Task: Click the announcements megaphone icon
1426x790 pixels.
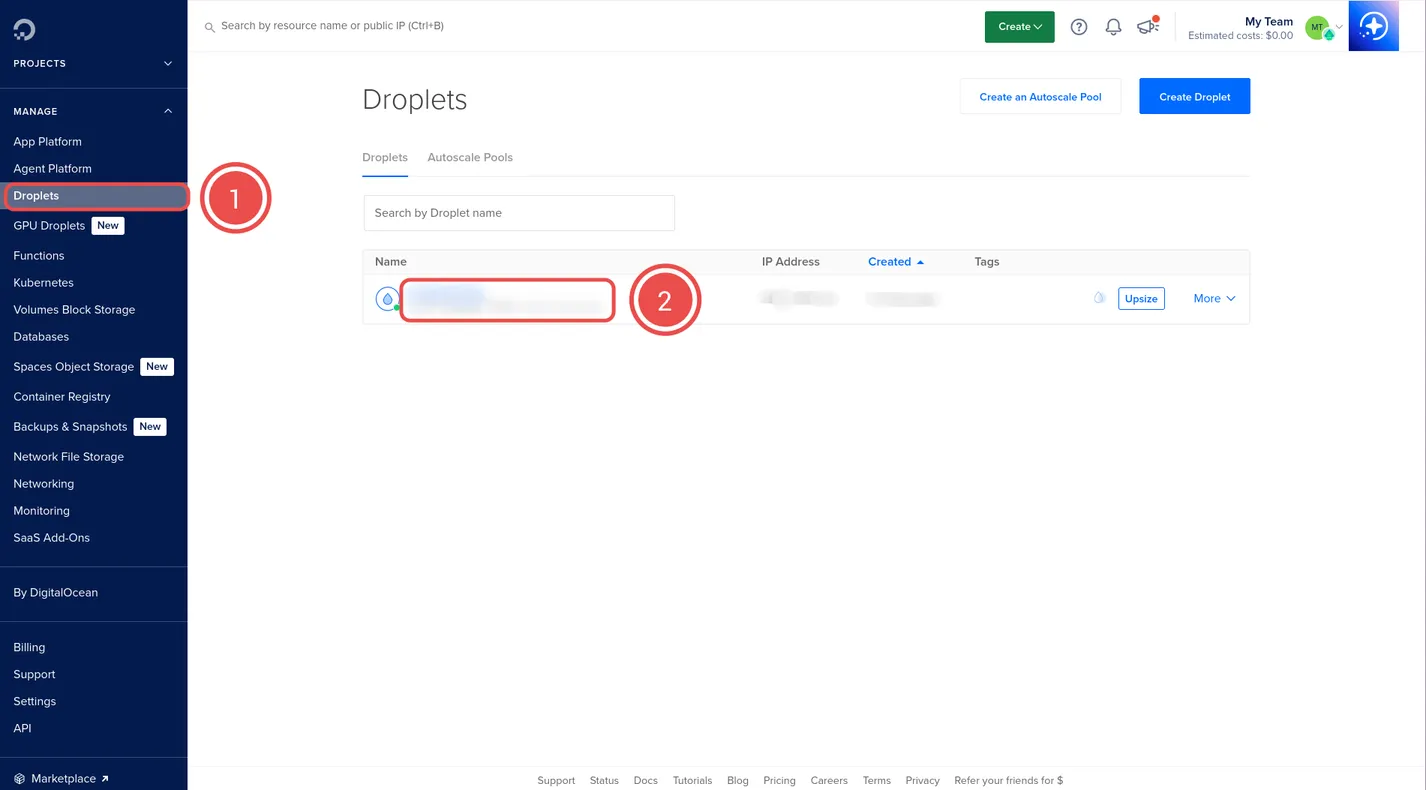Action: click(1147, 27)
